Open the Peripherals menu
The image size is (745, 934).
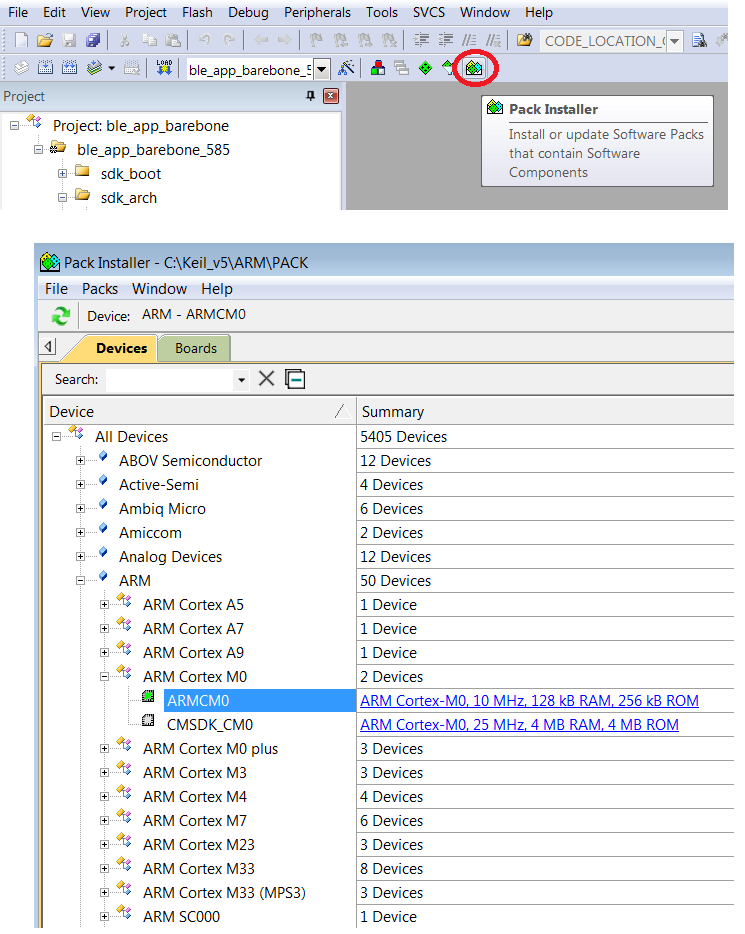tap(317, 13)
